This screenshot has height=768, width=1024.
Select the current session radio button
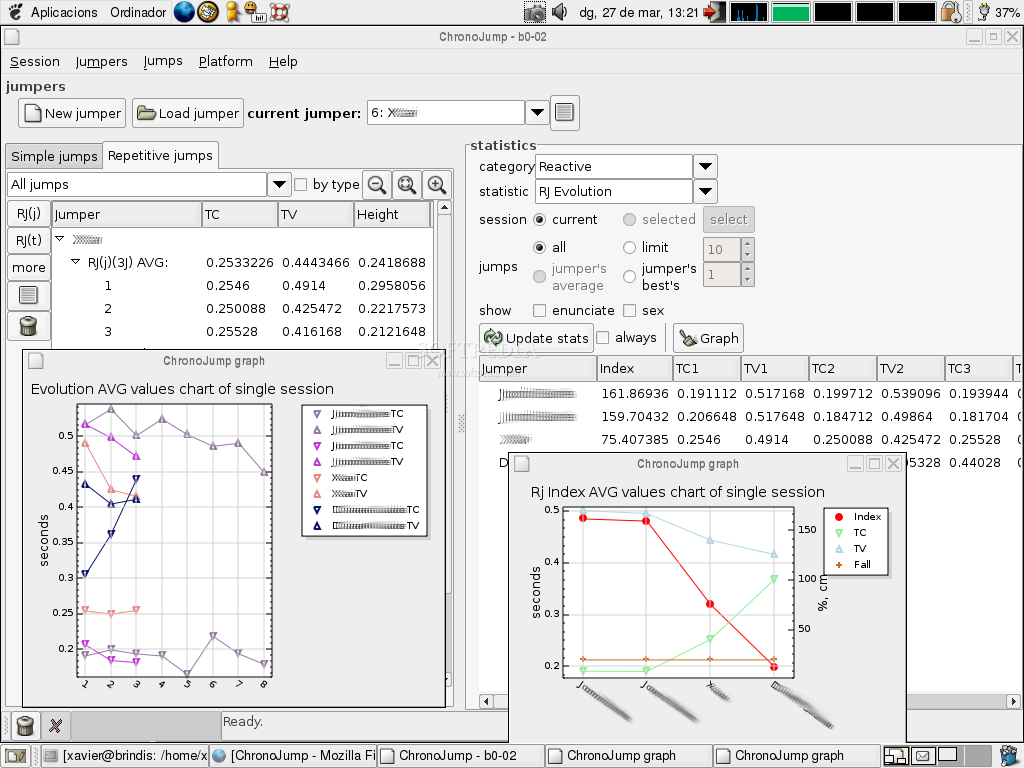pos(539,219)
